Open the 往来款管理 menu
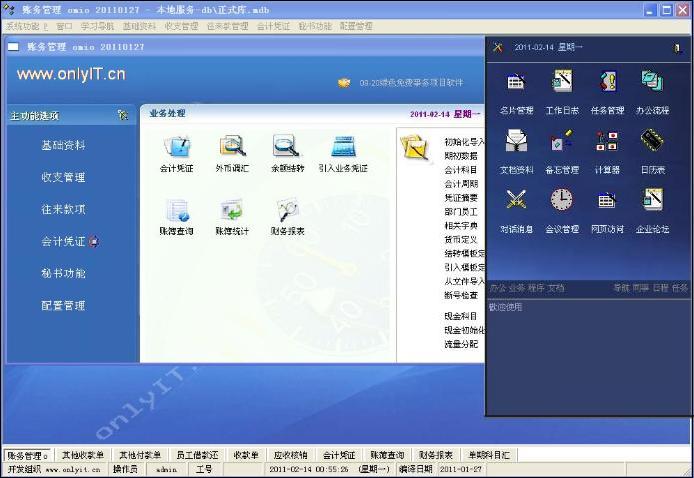Viewport: 694px width, 478px height. (x=227, y=26)
